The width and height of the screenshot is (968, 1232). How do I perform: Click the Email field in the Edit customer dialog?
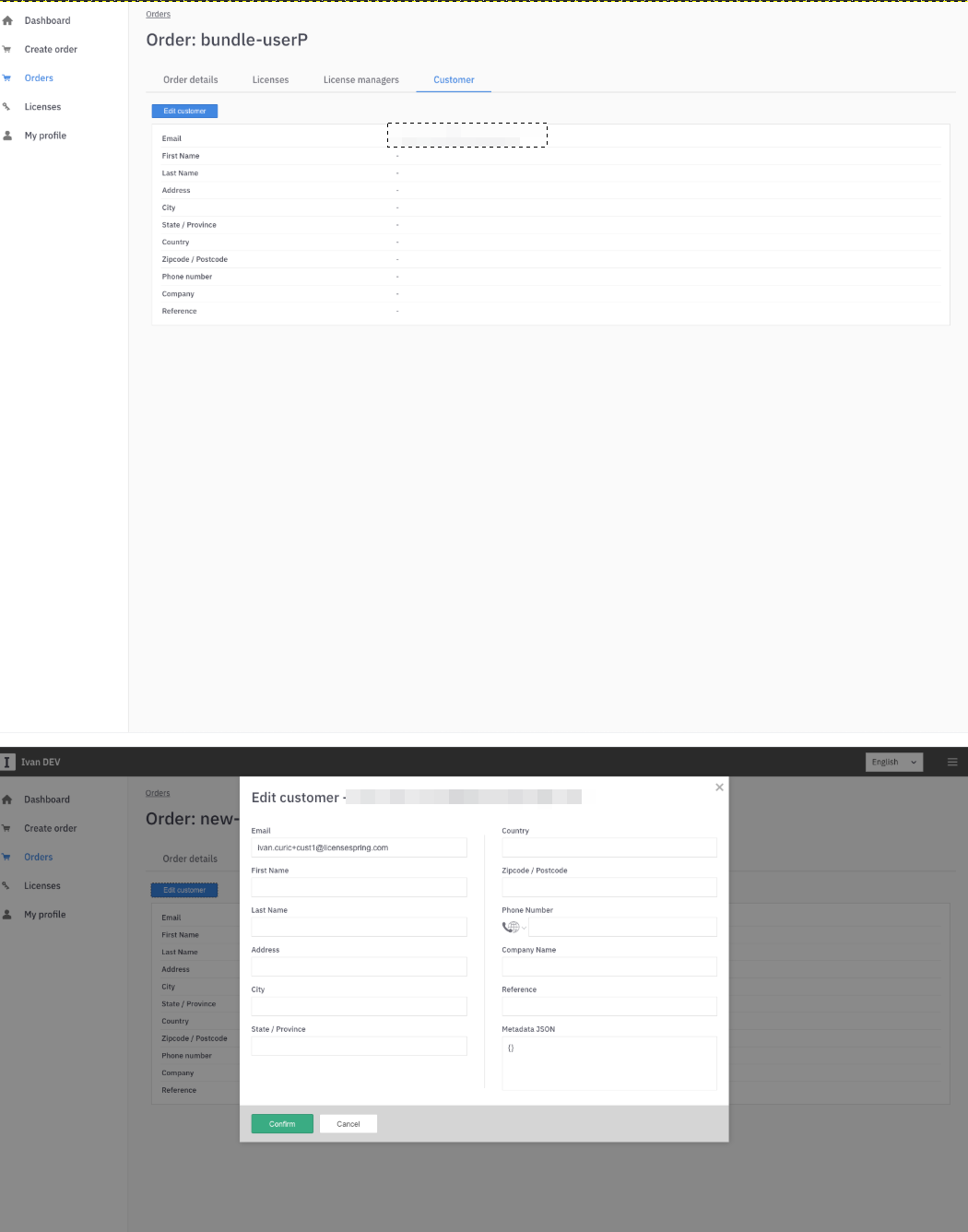[359, 847]
